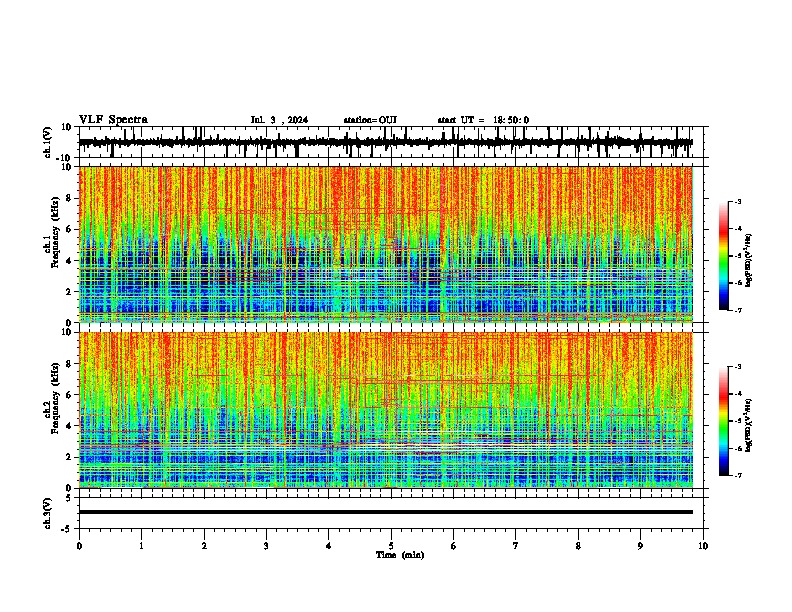The width and height of the screenshot is (792, 612).
Task: Click the 'start UT = 18:50:0' text
Action: click(x=483, y=120)
